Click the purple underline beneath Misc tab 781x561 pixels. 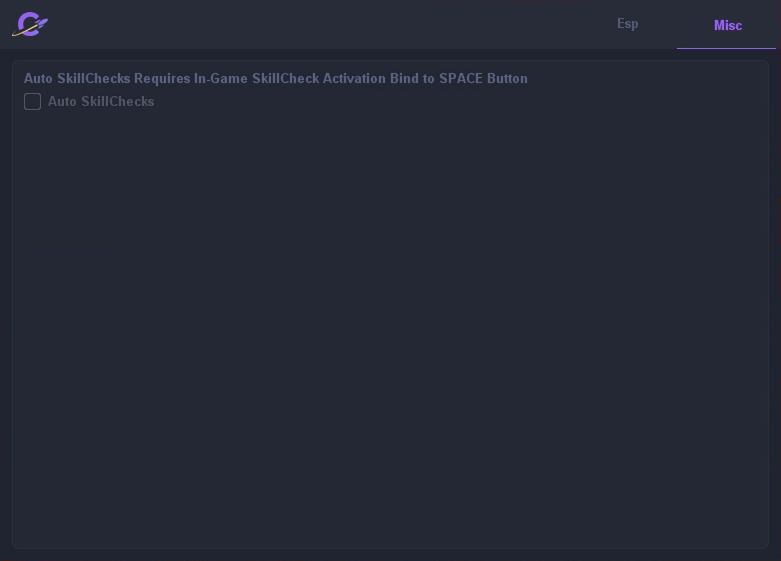(726, 48)
